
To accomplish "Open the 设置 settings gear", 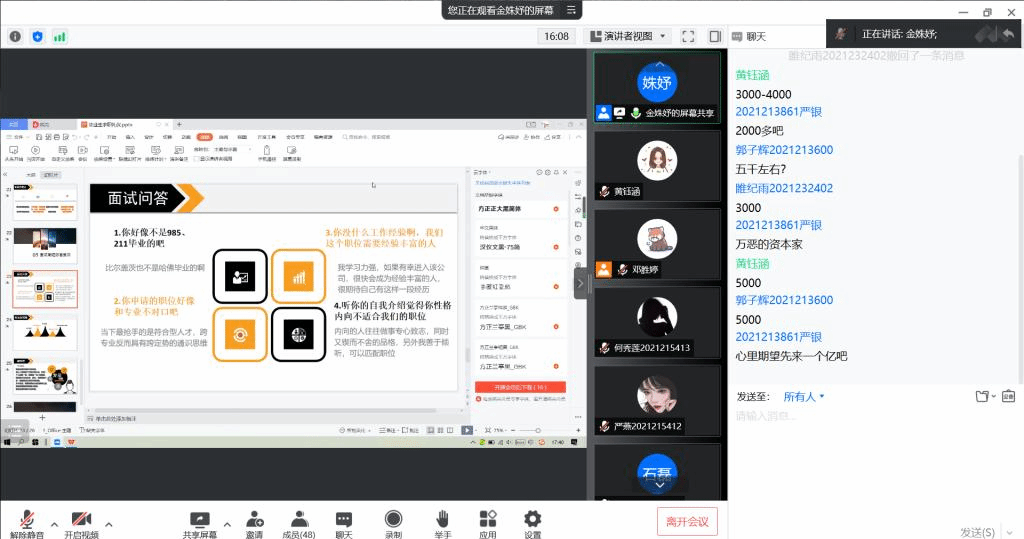I will point(532,519).
